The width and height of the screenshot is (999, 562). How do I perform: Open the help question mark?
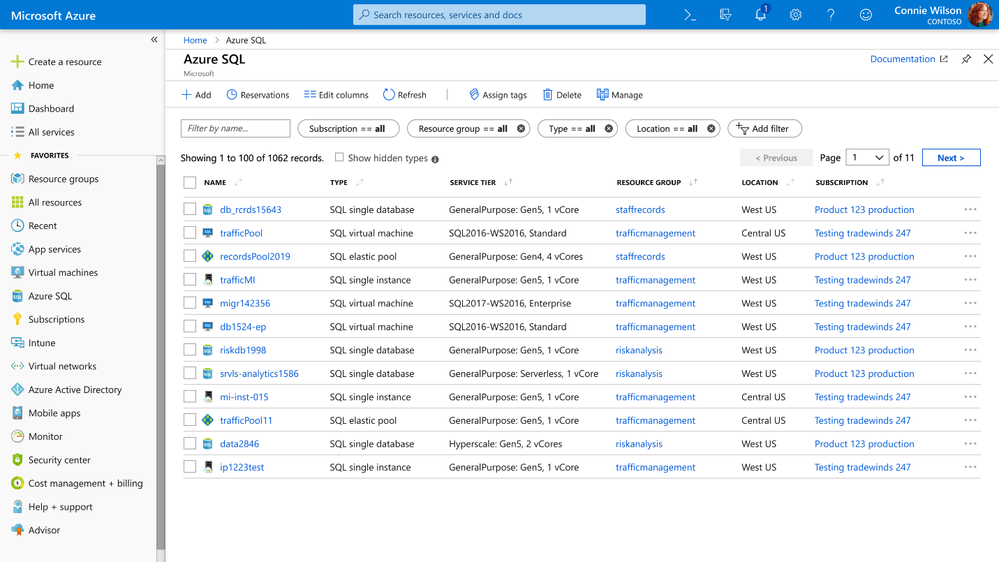tap(830, 15)
